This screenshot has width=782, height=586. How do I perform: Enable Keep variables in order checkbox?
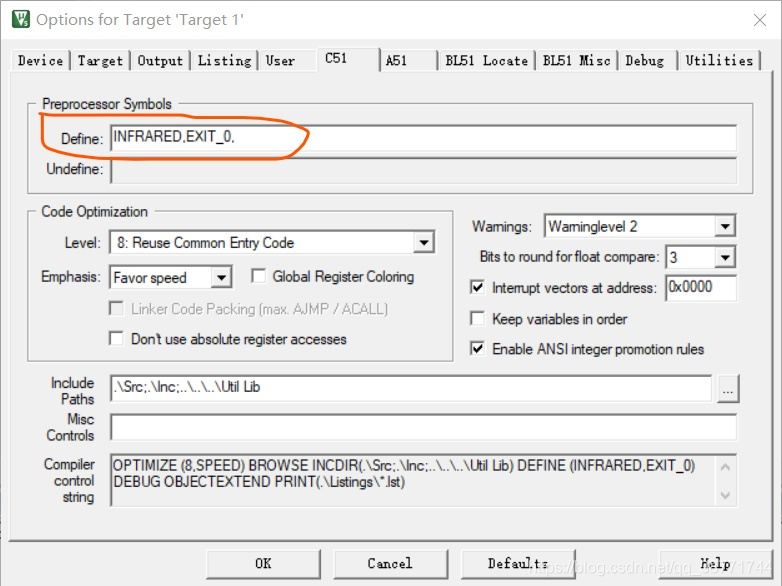(477, 319)
